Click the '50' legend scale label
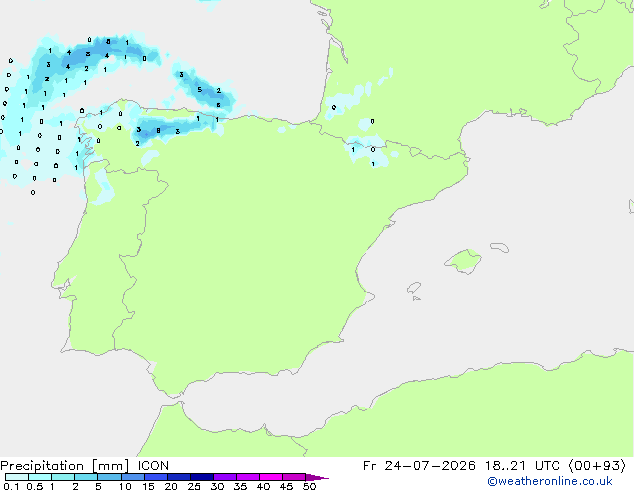 tap(309, 486)
